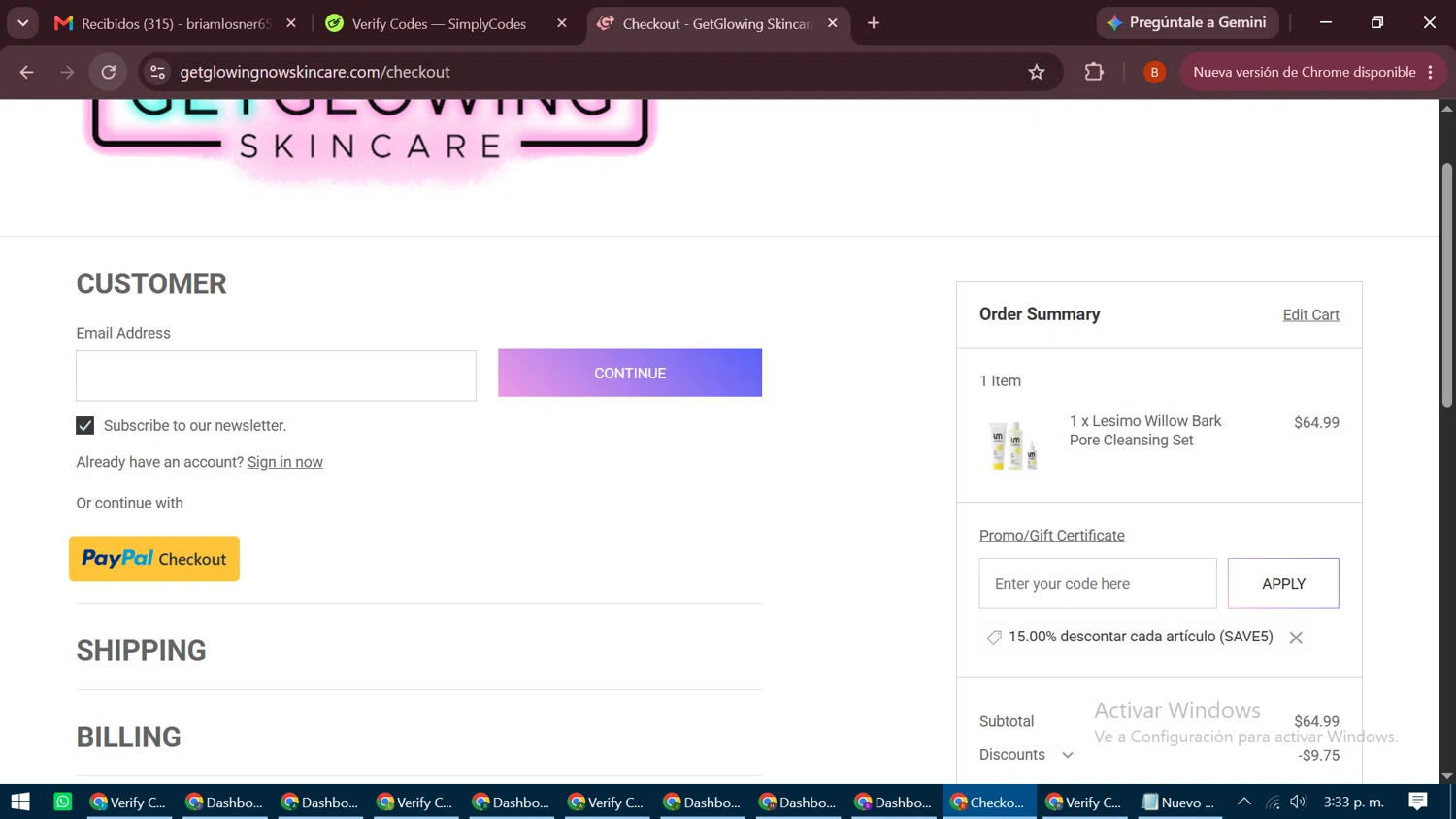This screenshot has height=819, width=1456.
Task: Click the $64.99 item price
Action: [1316, 422]
